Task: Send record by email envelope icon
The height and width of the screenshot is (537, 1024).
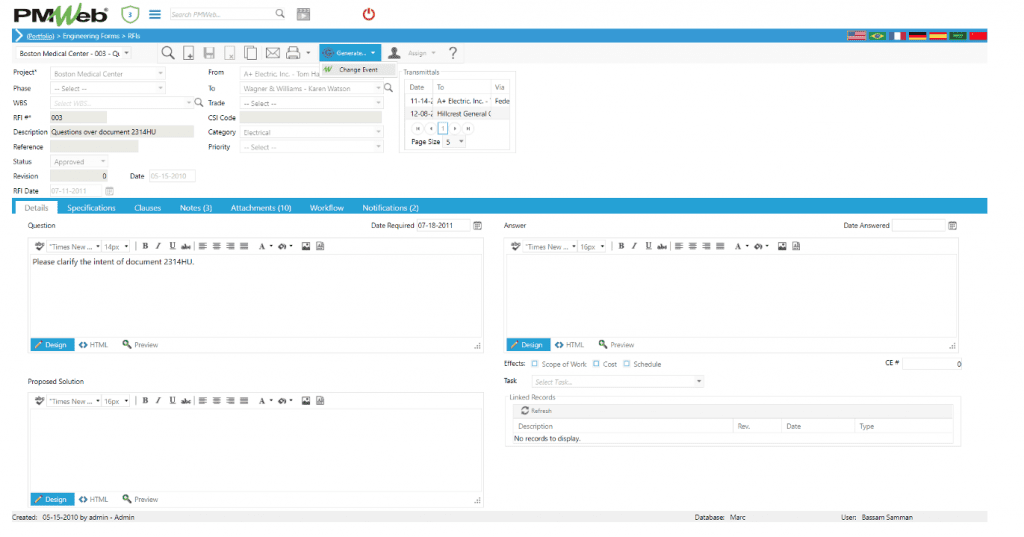Action: 272,53
